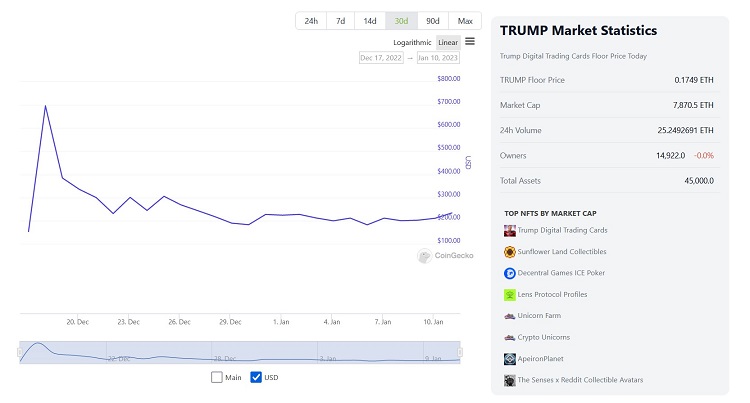Click the TRUMP Floor Price label

point(532,80)
